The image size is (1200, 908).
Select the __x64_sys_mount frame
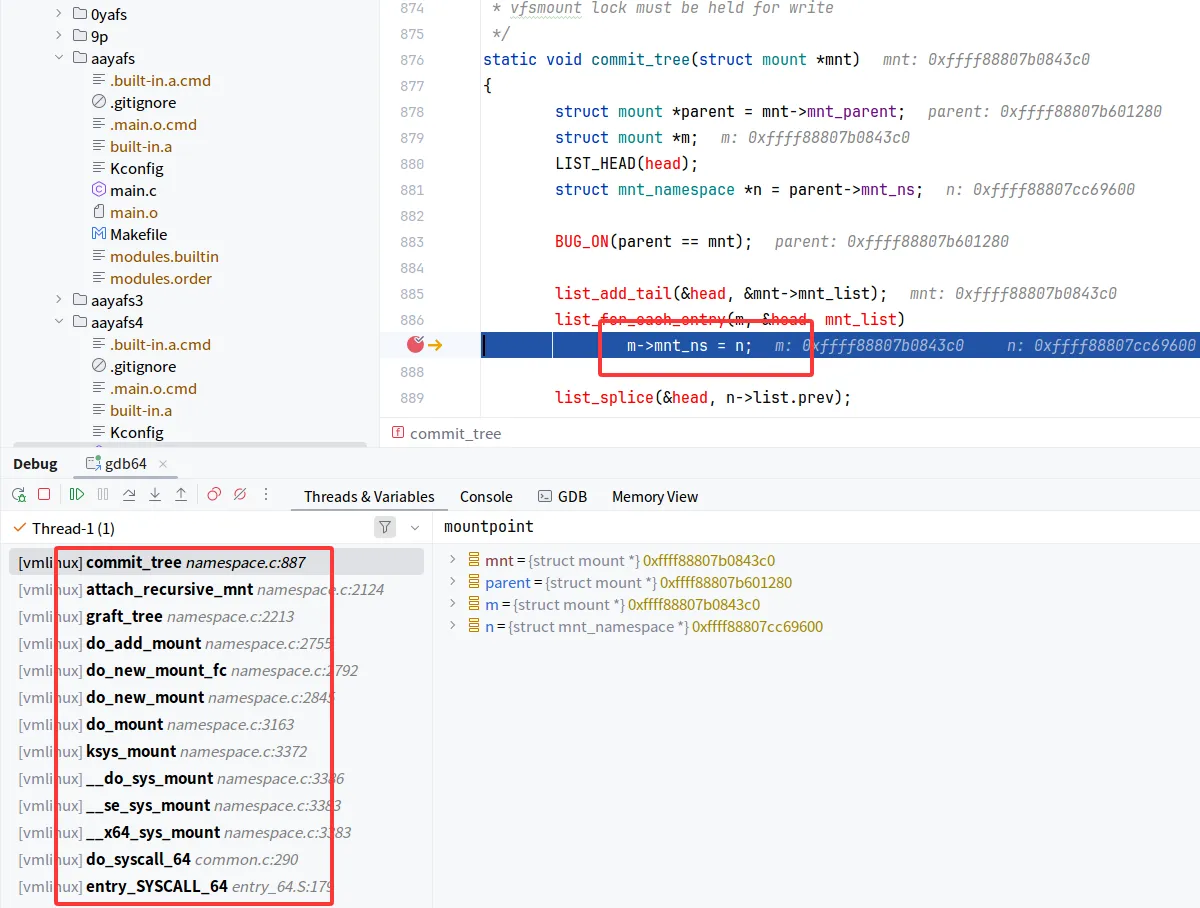click(x=216, y=832)
